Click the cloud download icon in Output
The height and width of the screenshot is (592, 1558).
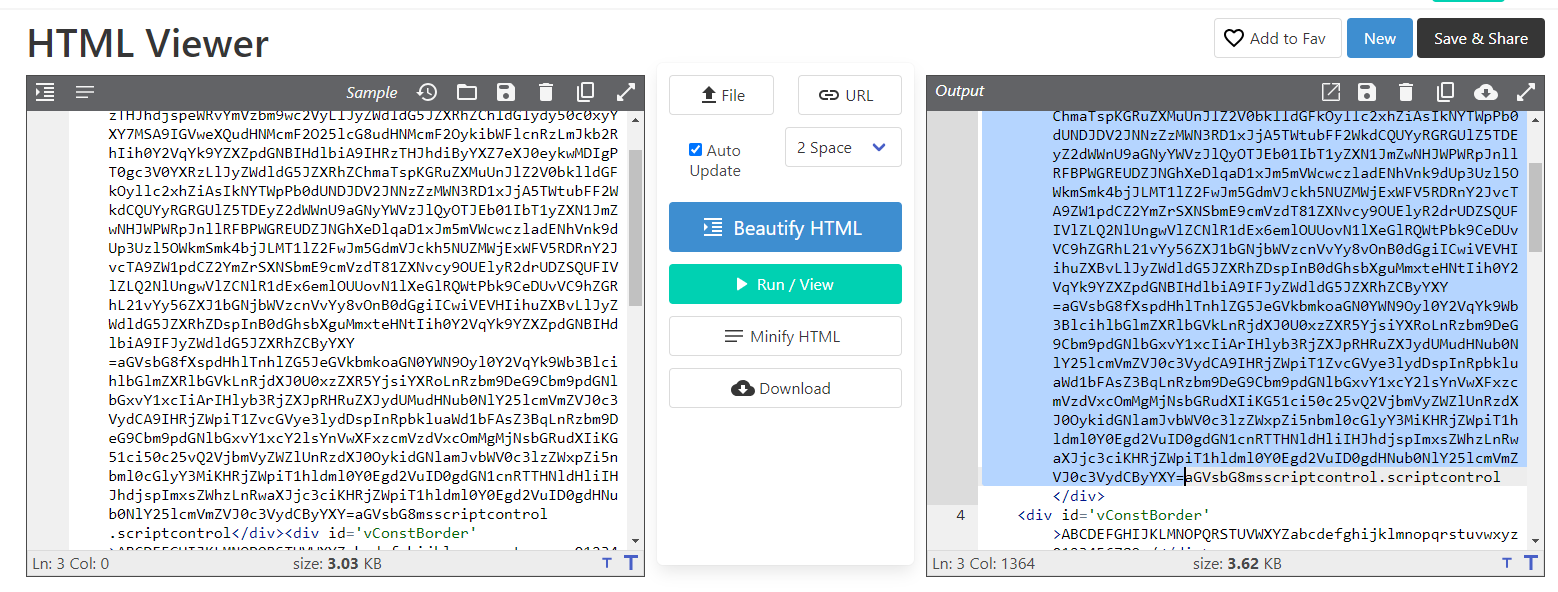[1486, 92]
